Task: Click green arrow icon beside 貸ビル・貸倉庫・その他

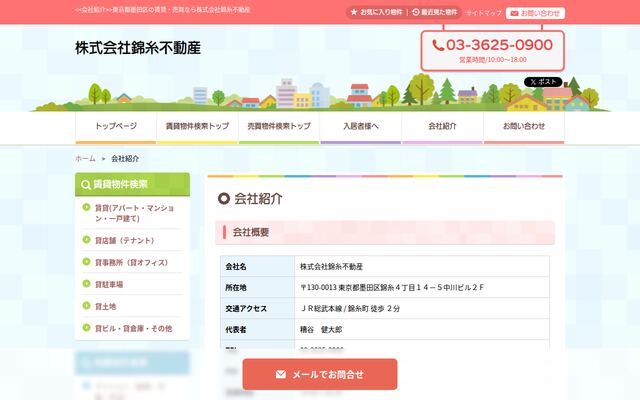Action: coord(86,328)
